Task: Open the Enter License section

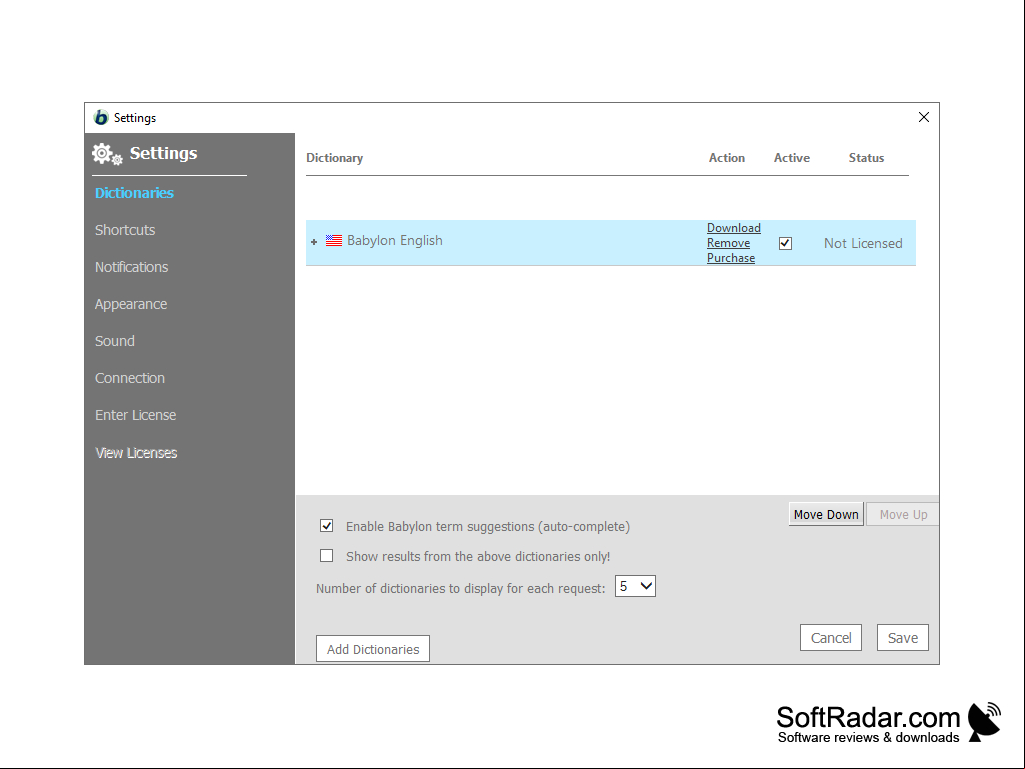Action: coord(135,415)
